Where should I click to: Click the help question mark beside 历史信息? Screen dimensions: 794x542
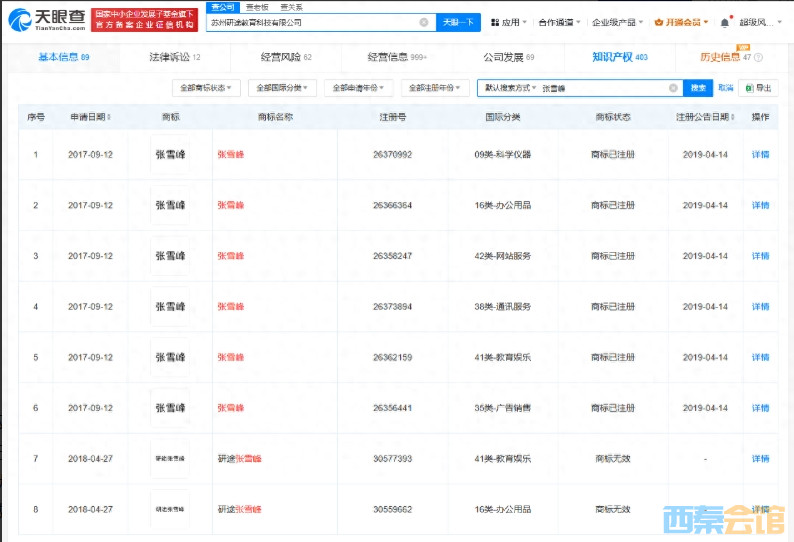758,57
